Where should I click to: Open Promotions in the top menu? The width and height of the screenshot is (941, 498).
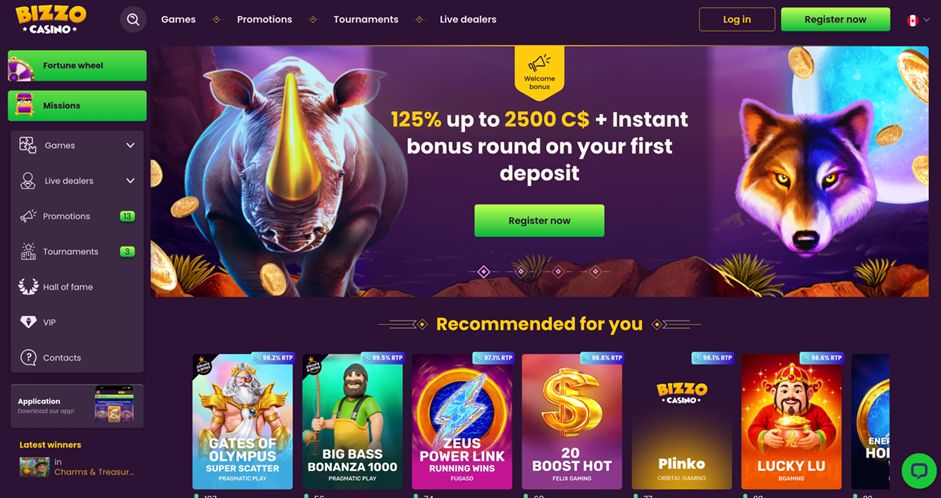[x=264, y=19]
